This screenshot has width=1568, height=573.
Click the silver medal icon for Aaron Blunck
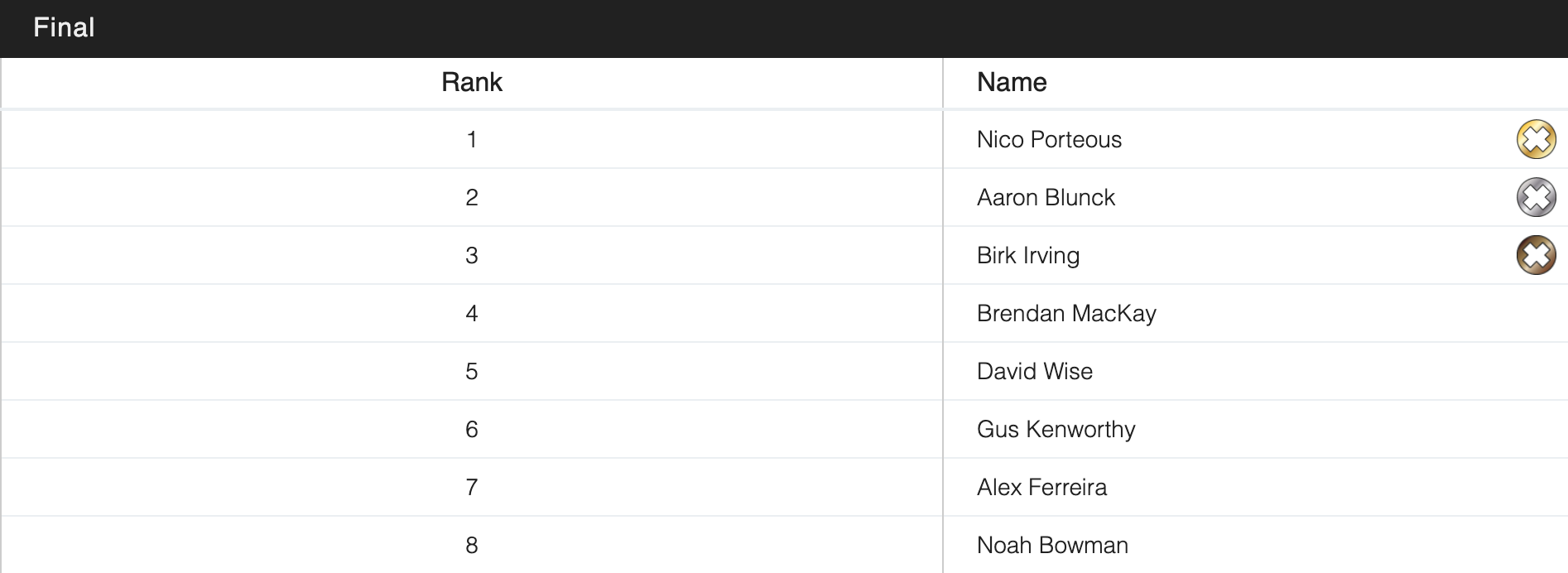[x=1536, y=197]
